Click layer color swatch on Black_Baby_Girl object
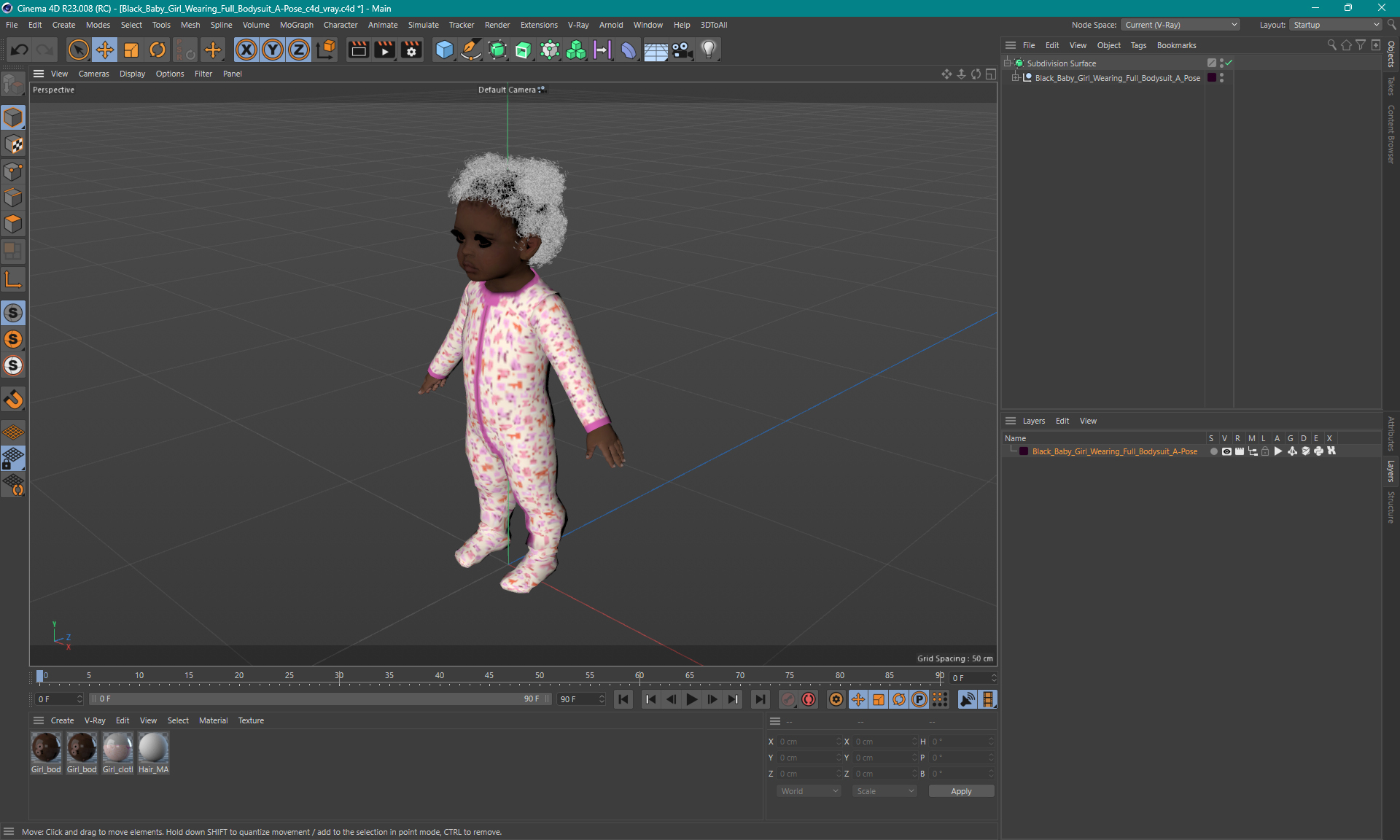This screenshot has width=1400, height=840. [x=1212, y=78]
